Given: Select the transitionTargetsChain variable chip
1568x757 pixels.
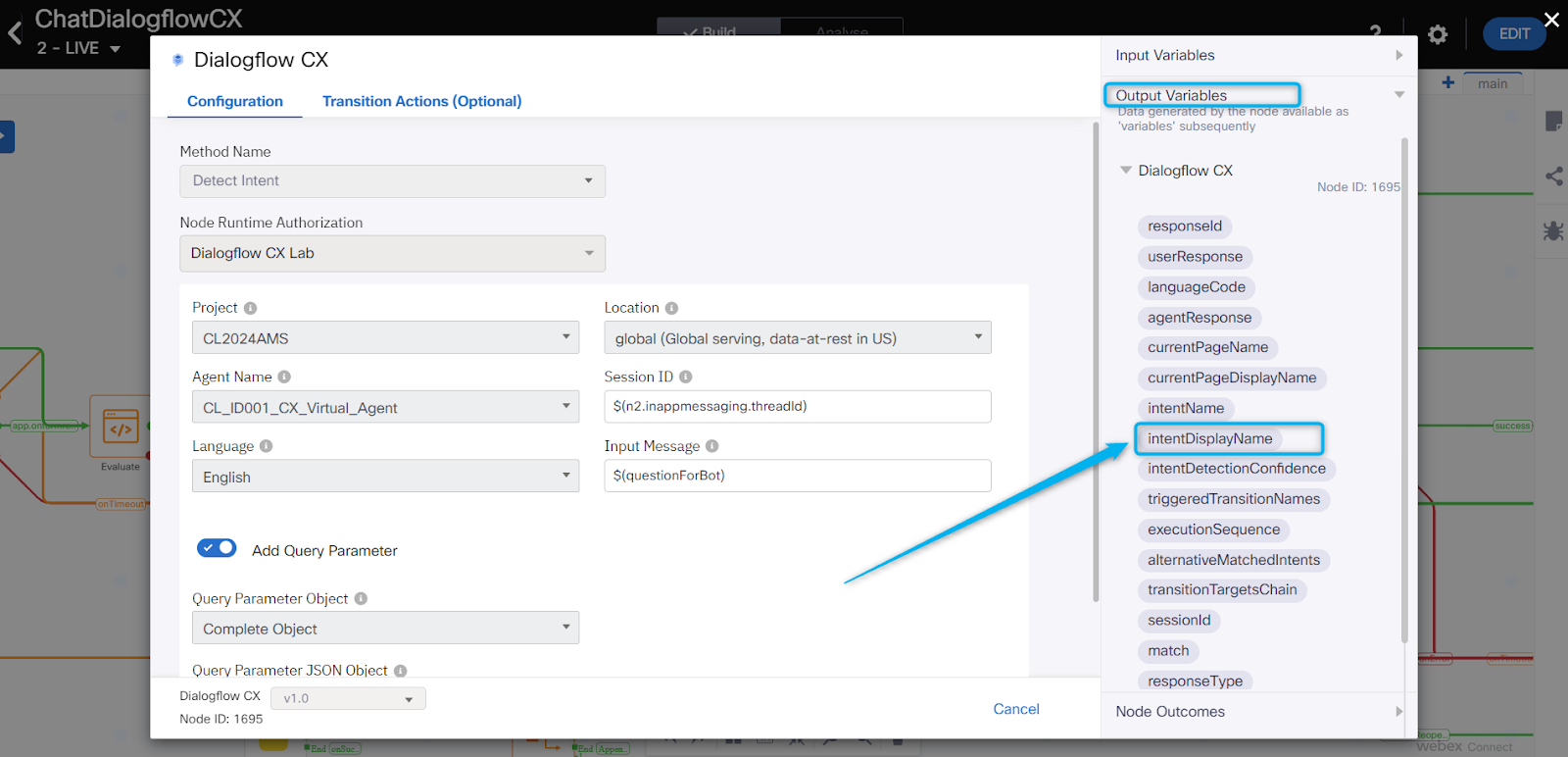Looking at the screenshot, I should coord(1222,590).
